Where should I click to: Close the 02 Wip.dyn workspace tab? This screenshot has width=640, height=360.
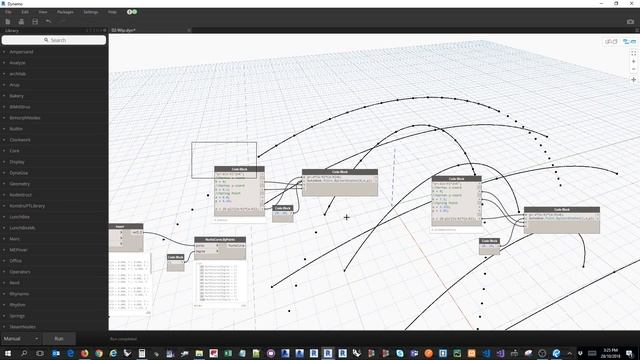click(x=189, y=30)
